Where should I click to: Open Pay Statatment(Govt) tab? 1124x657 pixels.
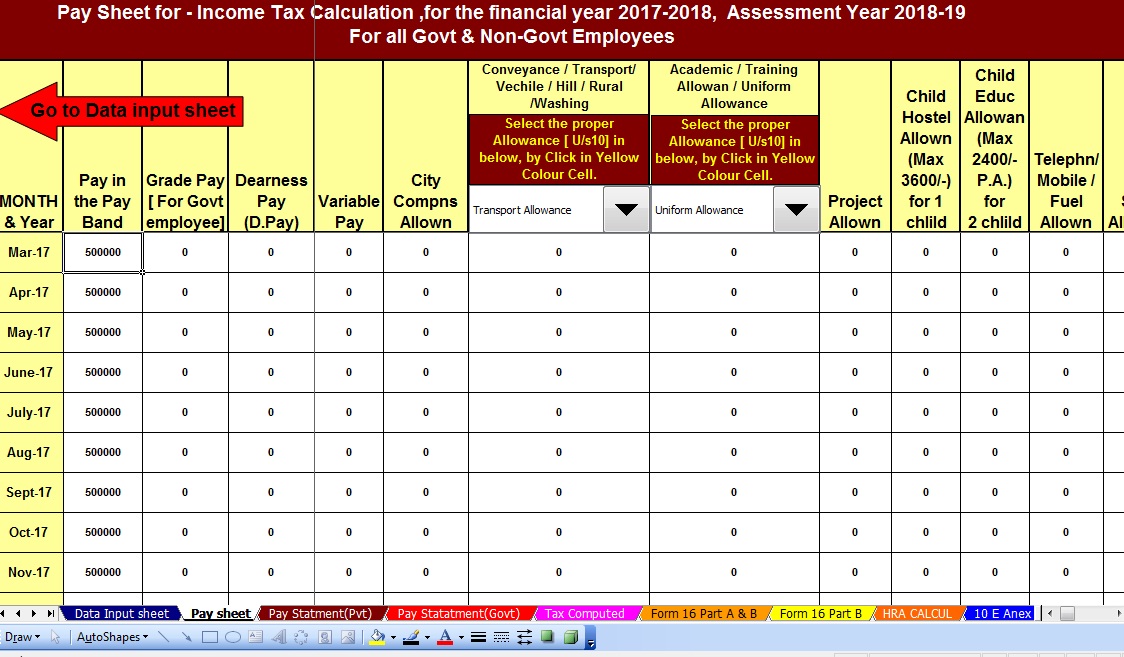[x=458, y=613]
